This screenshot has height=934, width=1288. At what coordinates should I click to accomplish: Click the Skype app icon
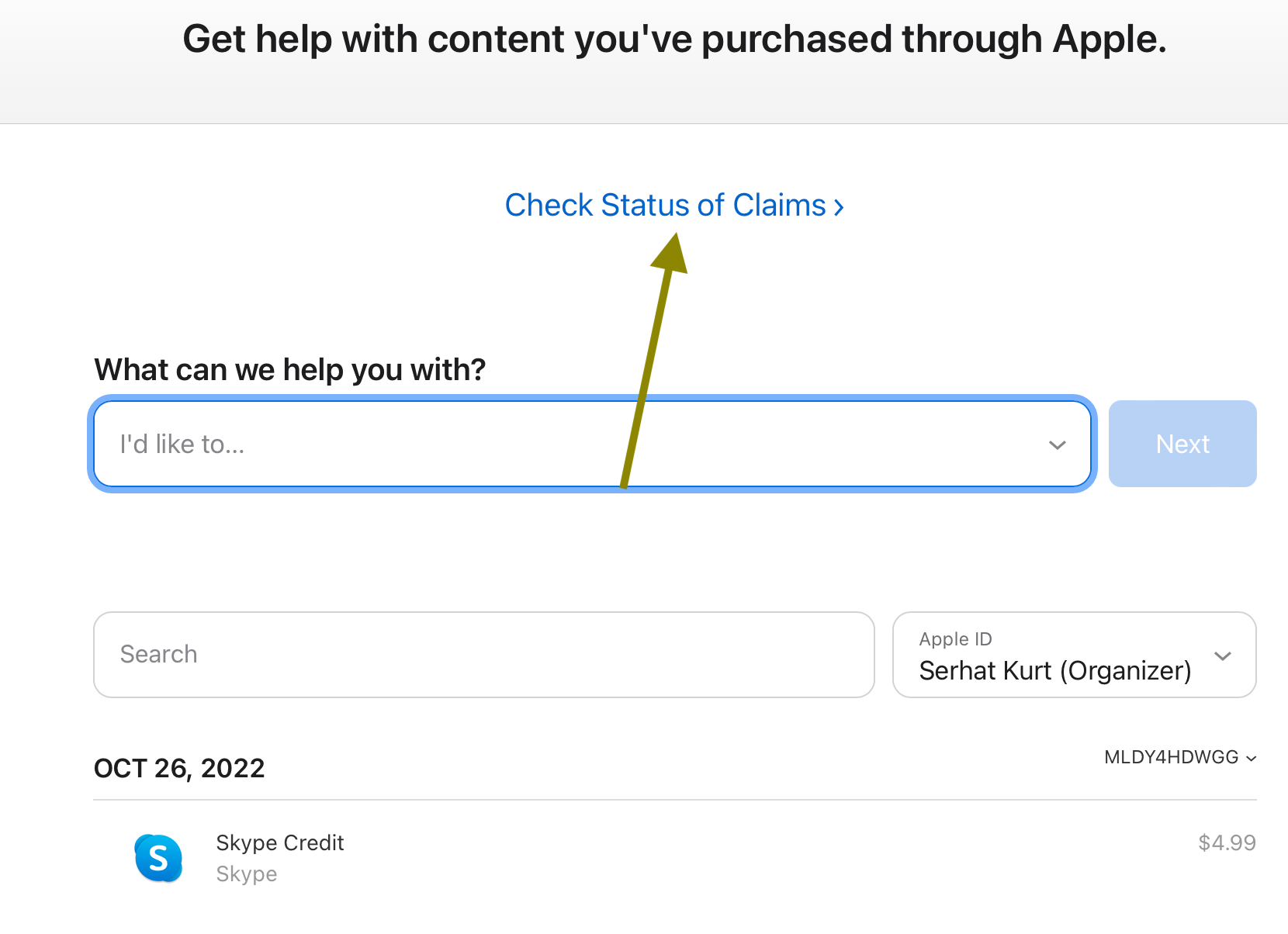[158, 858]
